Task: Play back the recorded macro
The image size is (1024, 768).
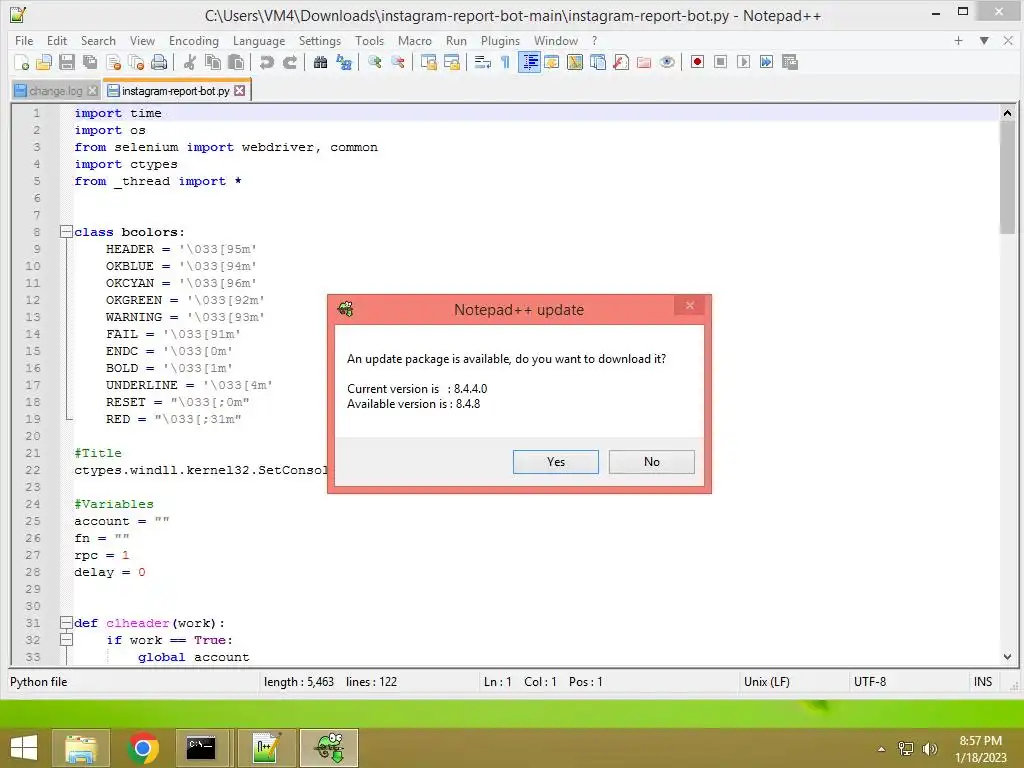Action: click(x=743, y=62)
